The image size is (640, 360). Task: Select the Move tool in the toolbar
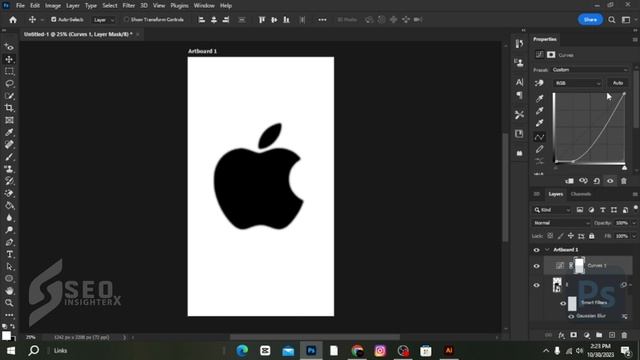click(x=9, y=59)
